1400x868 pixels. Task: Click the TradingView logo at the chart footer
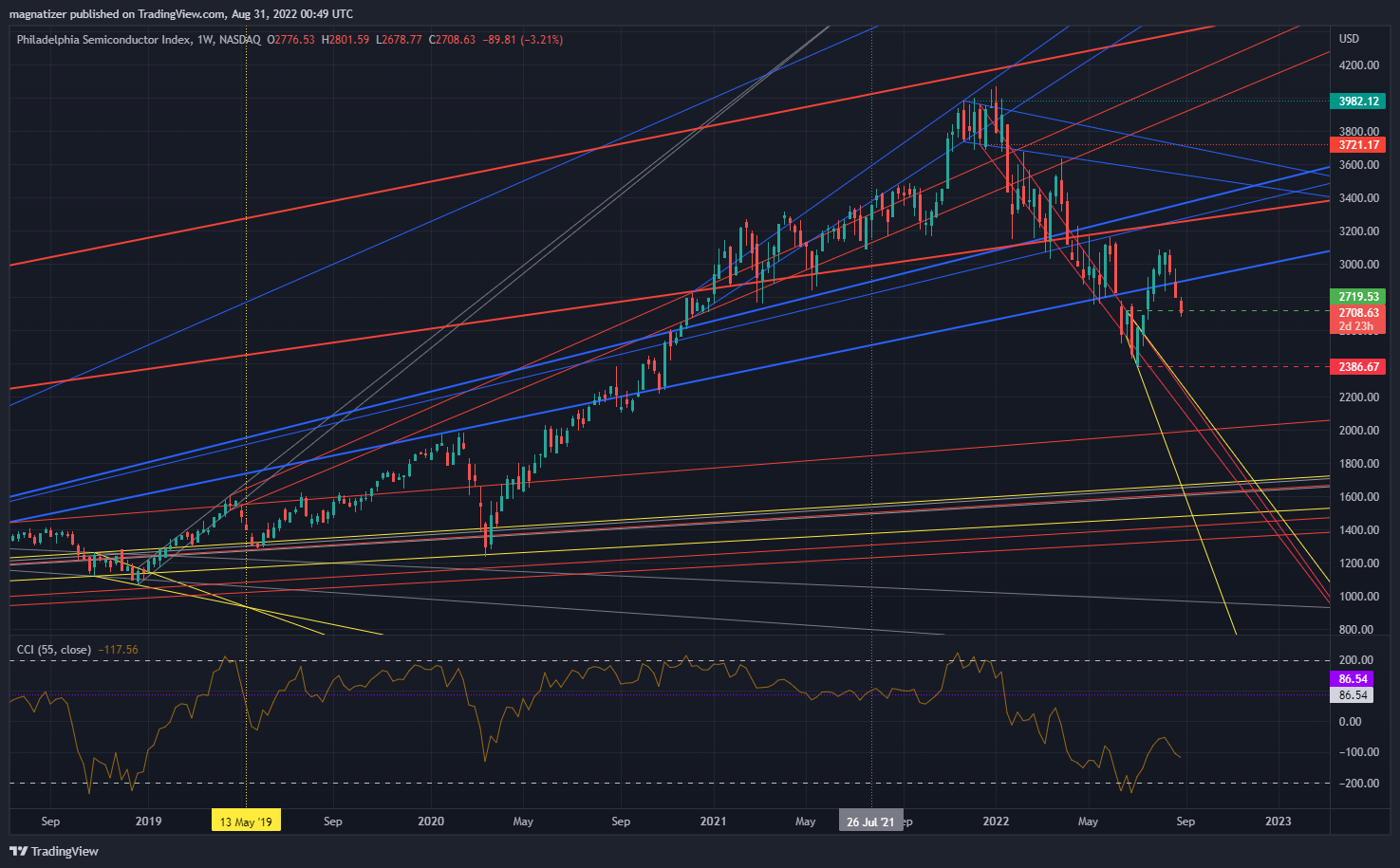point(54,851)
